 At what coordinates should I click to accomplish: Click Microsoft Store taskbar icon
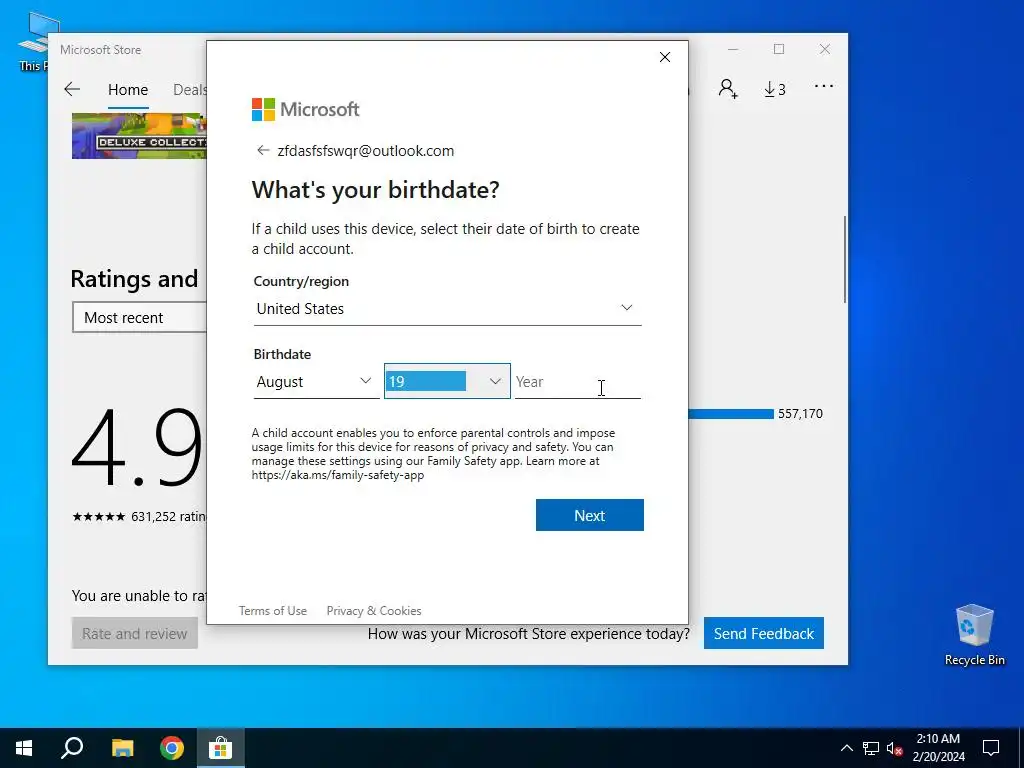point(221,748)
